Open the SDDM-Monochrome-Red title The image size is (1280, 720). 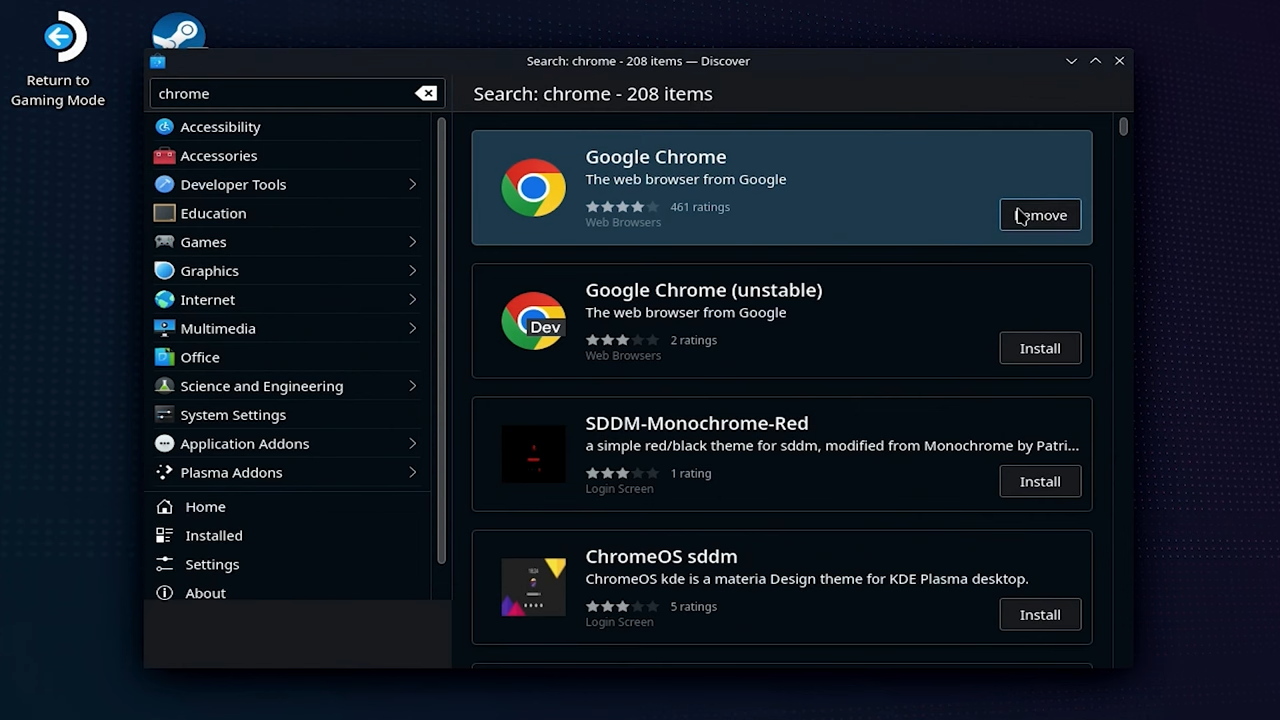tap(697, 423)
